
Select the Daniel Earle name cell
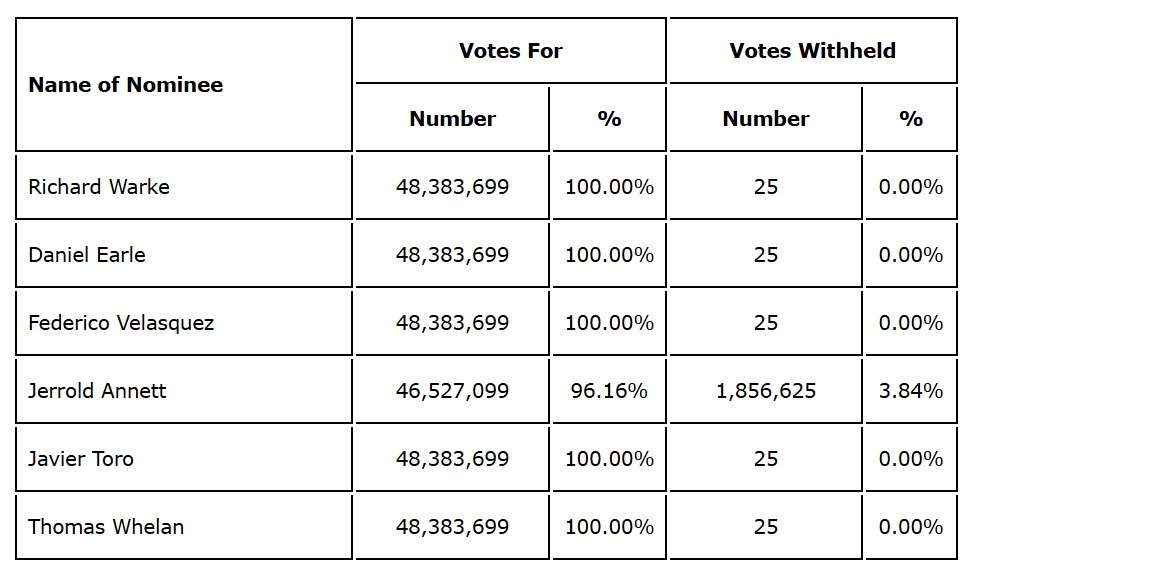point(87,255)
